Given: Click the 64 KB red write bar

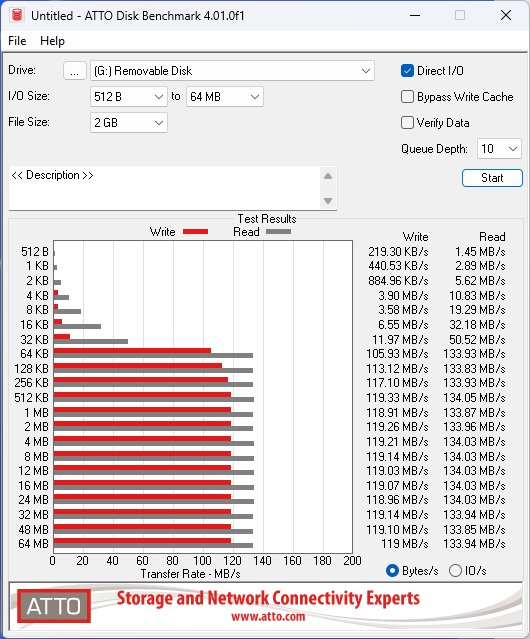Looking at the screenshot, I should tap(132, 350).
